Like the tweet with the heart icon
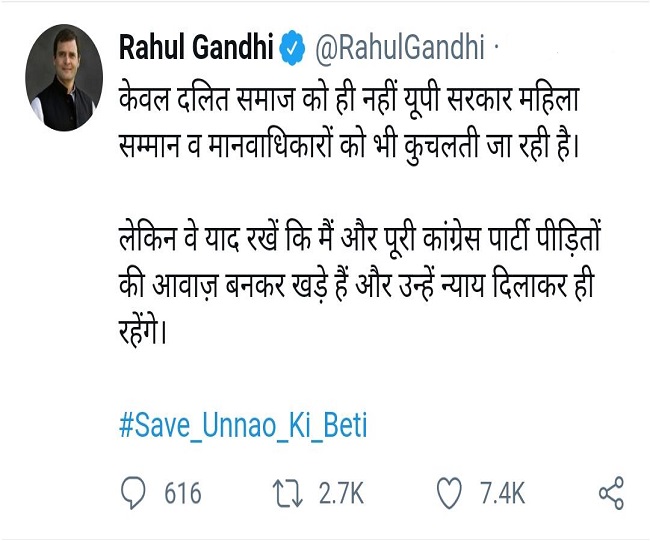 coord(449,493)
